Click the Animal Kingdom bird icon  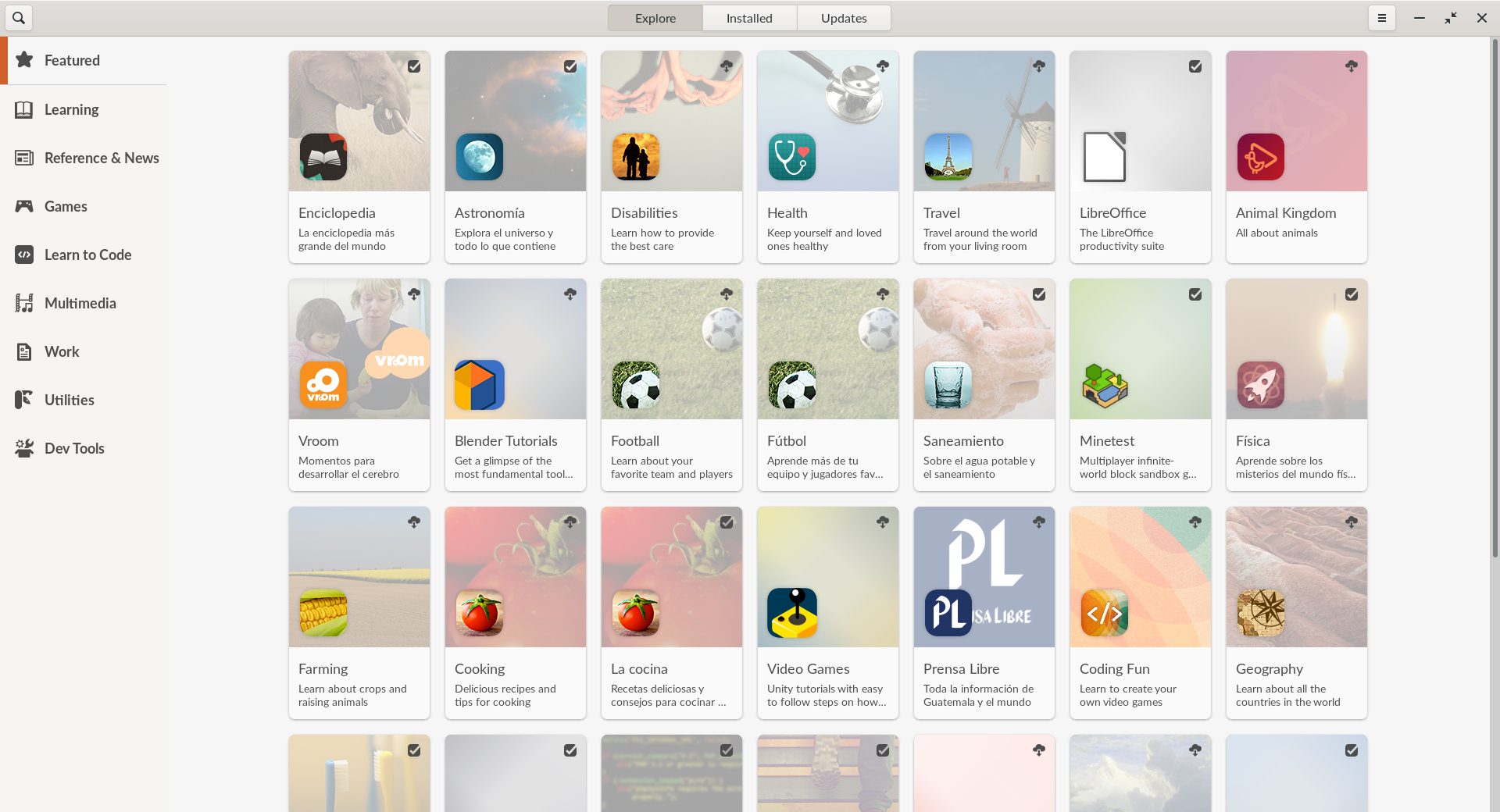(x=1261, y=157)
